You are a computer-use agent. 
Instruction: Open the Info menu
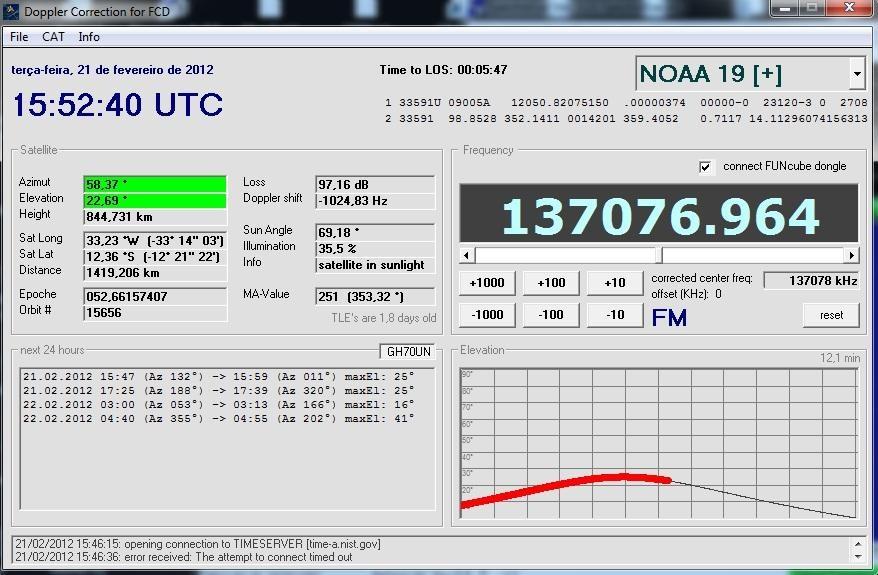pyautogui.click(x=89, y=37)
